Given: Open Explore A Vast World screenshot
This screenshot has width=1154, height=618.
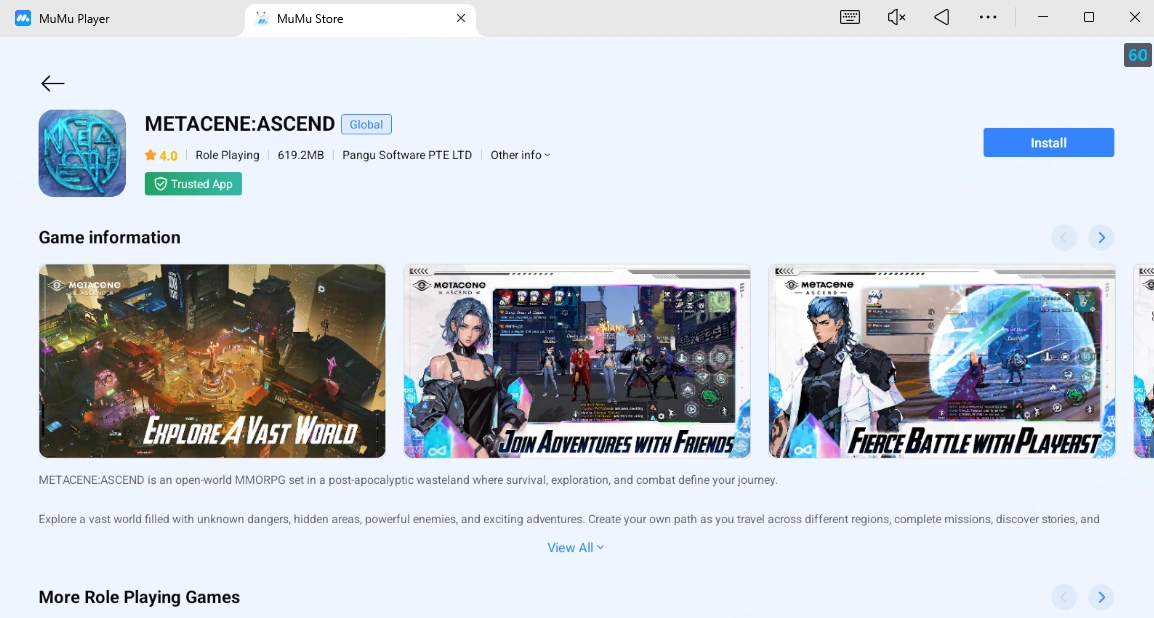Looking at the screenshot, I should point(212,361).
